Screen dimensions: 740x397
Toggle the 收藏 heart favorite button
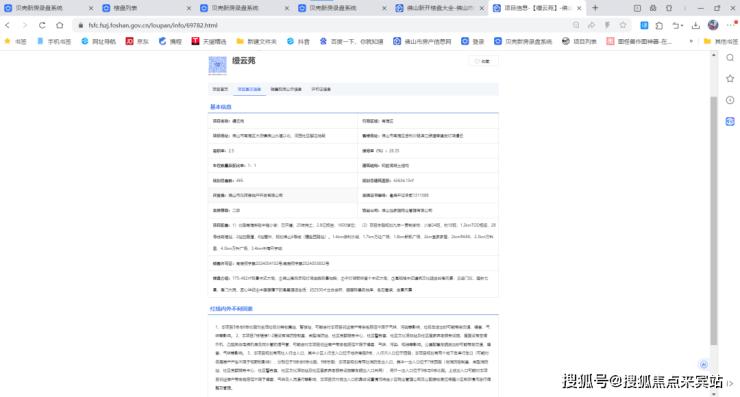[x=483, y=61]
